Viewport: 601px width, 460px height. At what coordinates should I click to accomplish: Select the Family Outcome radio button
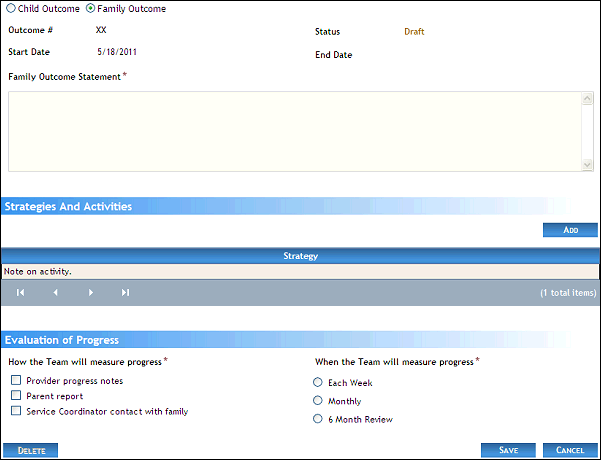tap(91, 9)
